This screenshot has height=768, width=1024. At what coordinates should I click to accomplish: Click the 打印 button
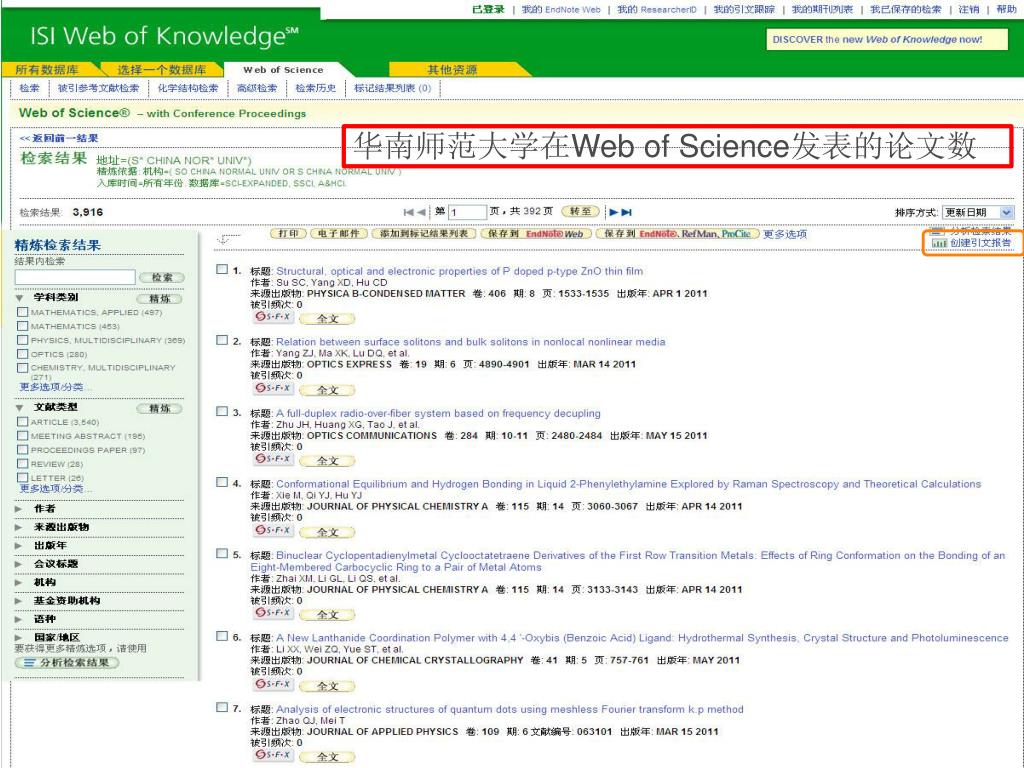coord(288,234)
